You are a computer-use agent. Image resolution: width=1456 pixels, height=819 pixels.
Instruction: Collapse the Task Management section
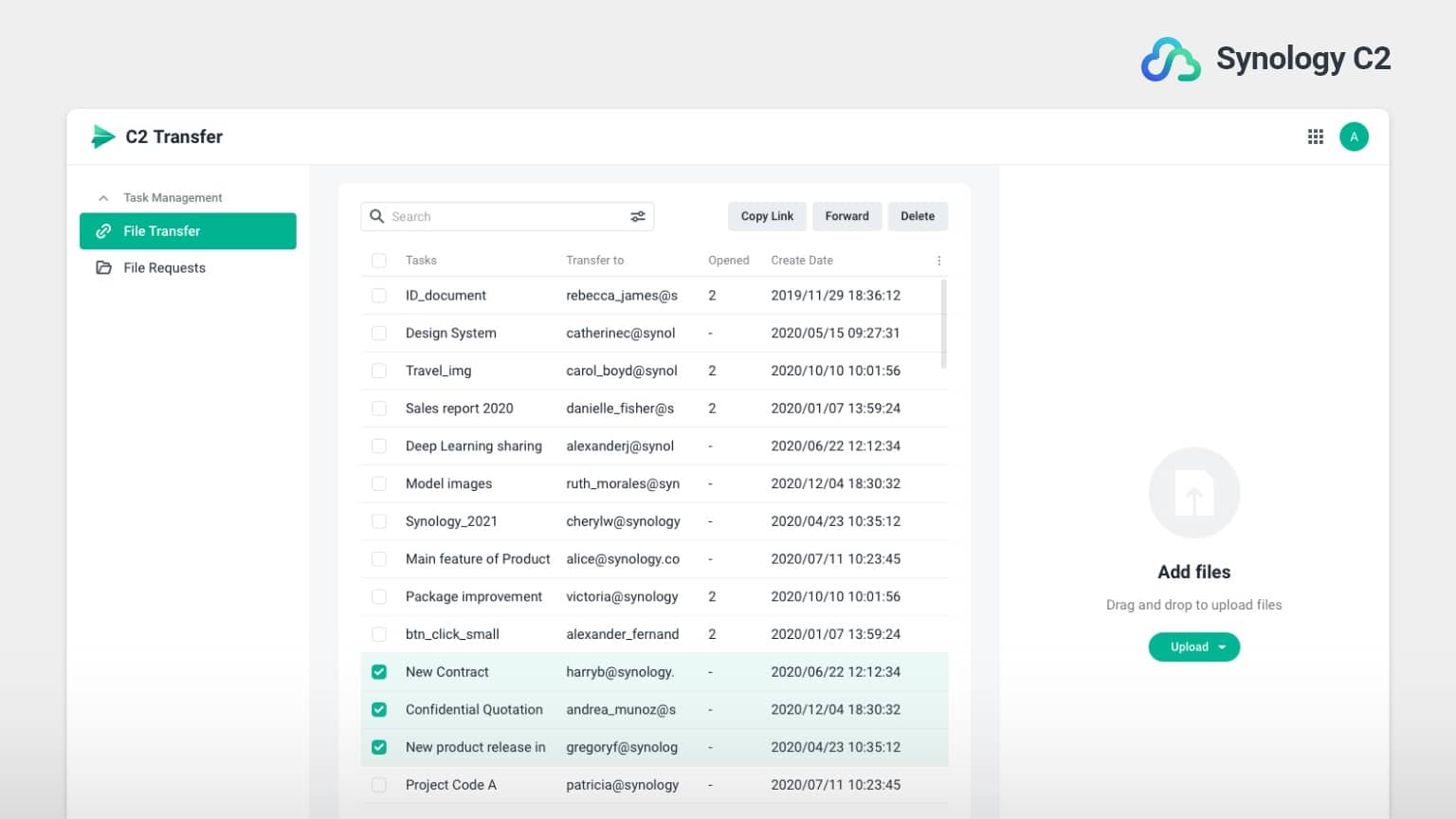click(103, 198)
